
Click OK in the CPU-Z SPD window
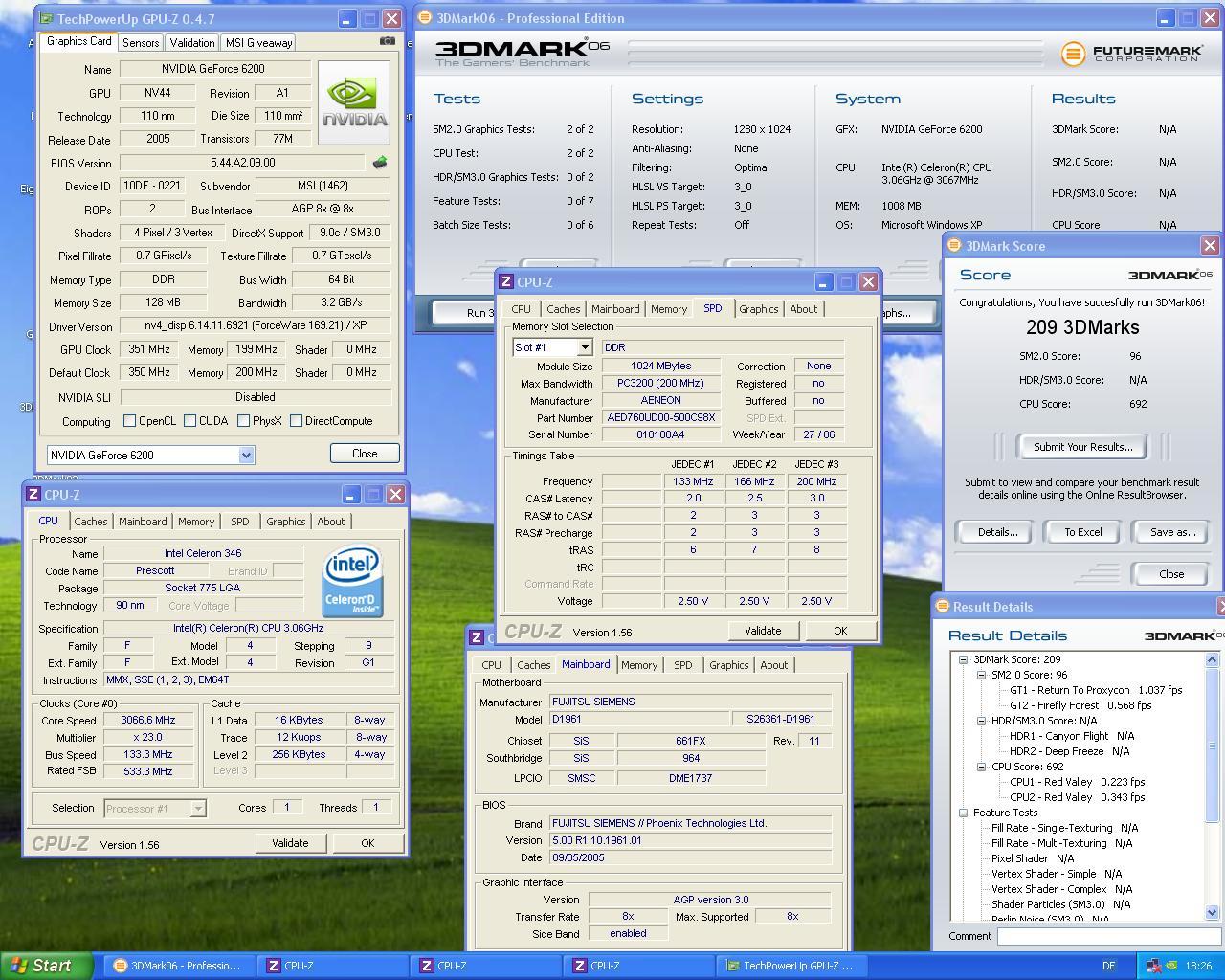point(840,631)
